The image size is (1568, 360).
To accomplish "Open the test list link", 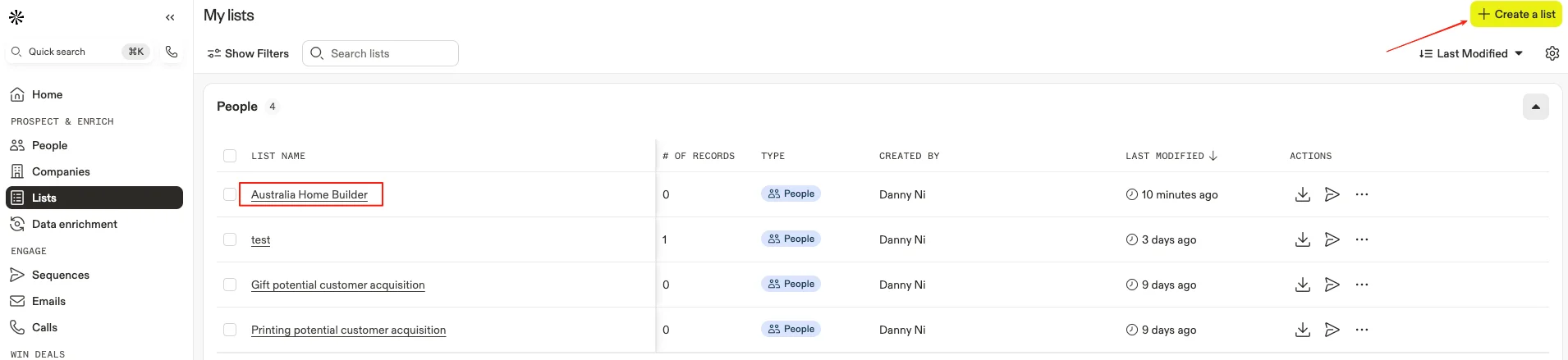I will pyautogui.click(x=260, y=239).
